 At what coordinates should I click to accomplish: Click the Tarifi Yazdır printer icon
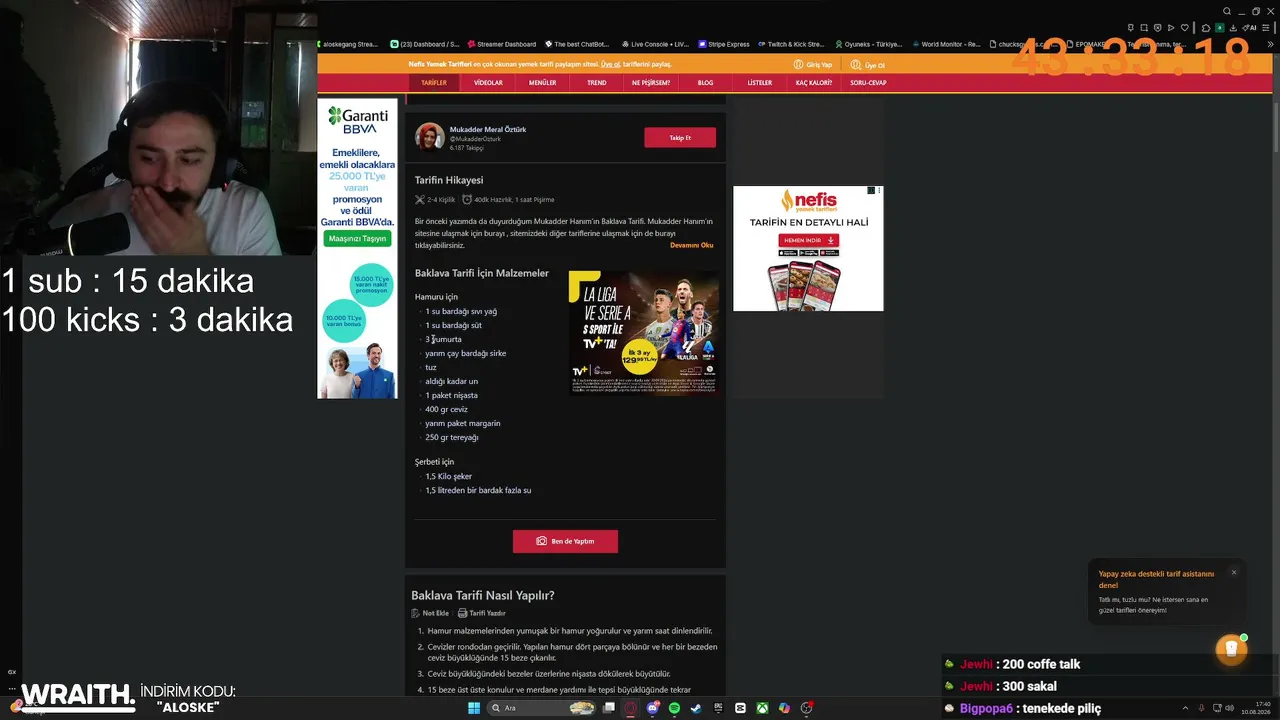pyautogui.click(x=462, y=613)
